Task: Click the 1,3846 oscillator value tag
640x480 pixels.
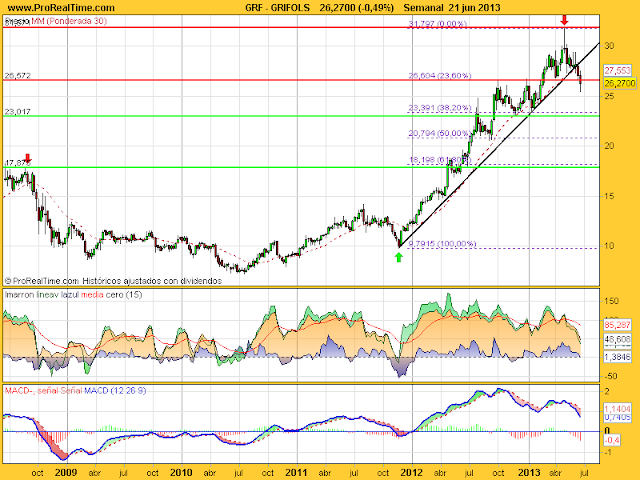Action: [618, 357]
